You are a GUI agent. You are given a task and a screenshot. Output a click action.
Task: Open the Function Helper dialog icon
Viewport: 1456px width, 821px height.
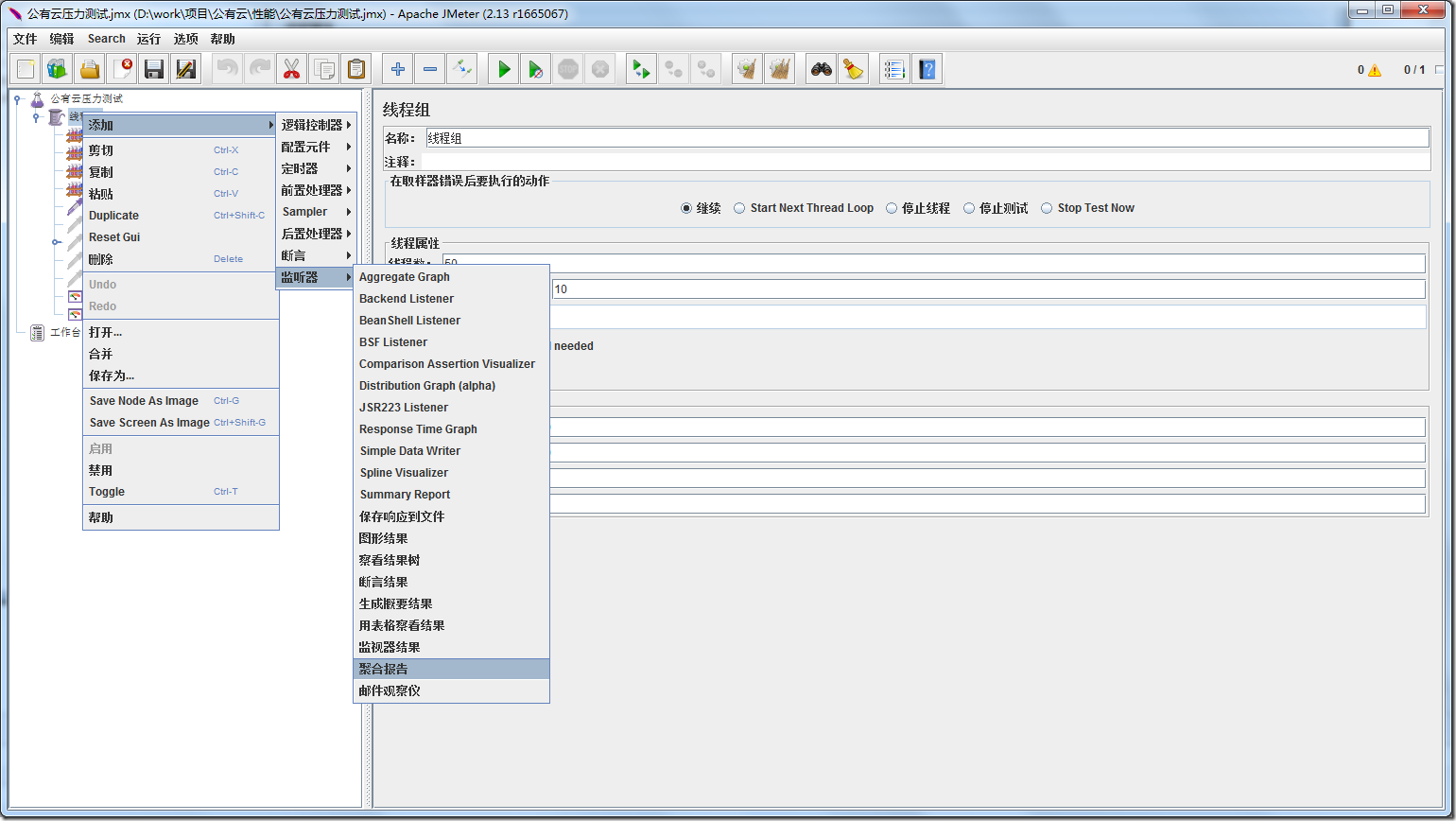click(x=895, y=69)
